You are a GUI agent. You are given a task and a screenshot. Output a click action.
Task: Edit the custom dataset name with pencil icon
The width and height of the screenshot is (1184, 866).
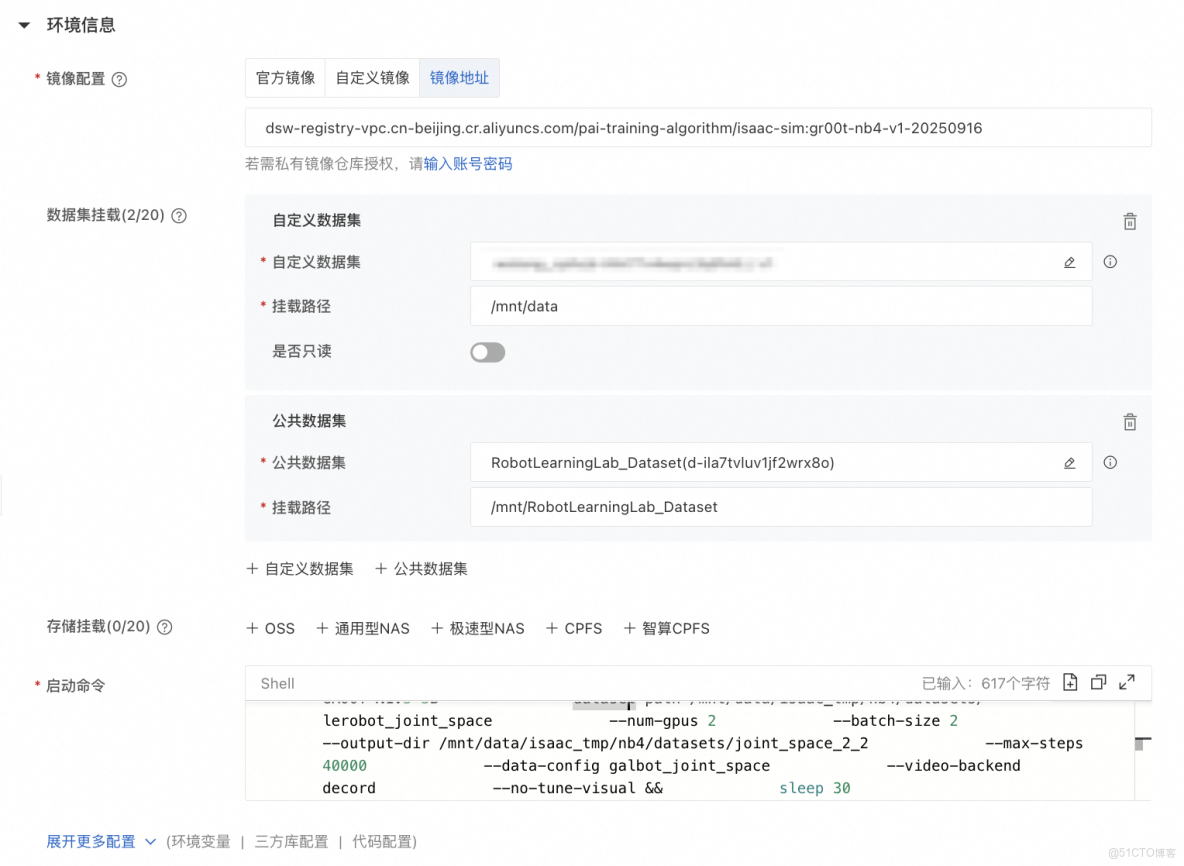pyautogui.click(x=1069, y=261)
